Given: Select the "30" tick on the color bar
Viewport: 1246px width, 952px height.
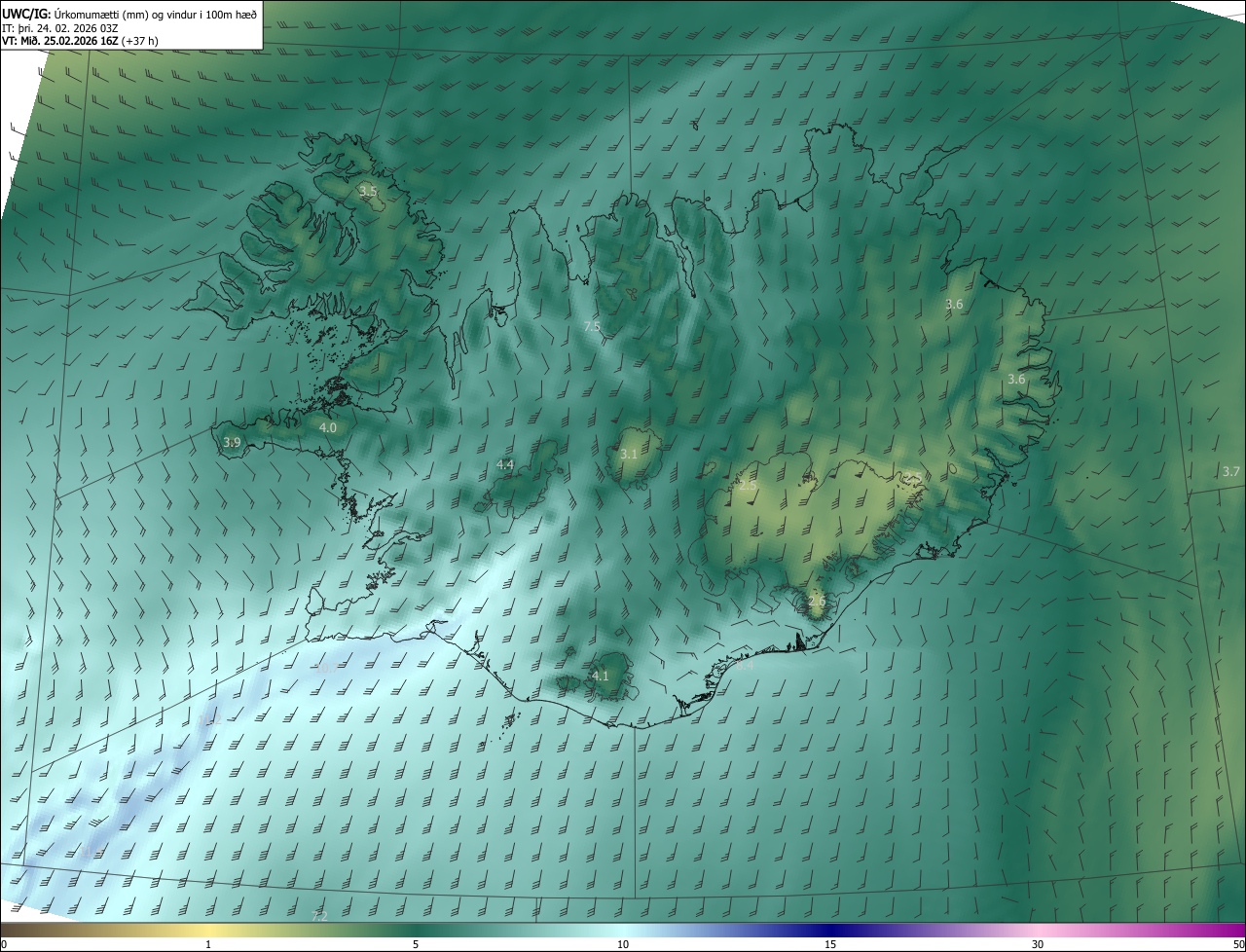Looking at the screenshot, I should pos(1038,944).
